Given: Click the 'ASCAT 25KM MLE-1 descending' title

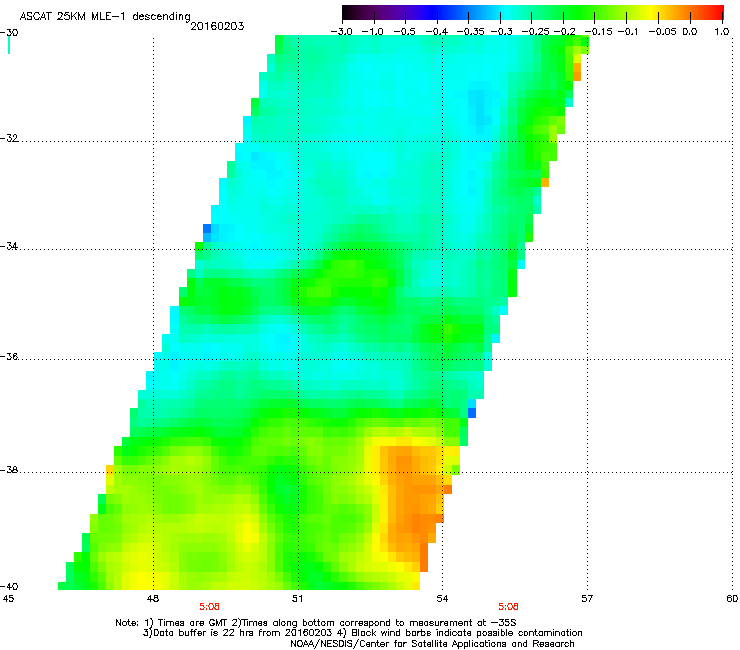Looking at the screenshot, I should click(x=105, y=16).
